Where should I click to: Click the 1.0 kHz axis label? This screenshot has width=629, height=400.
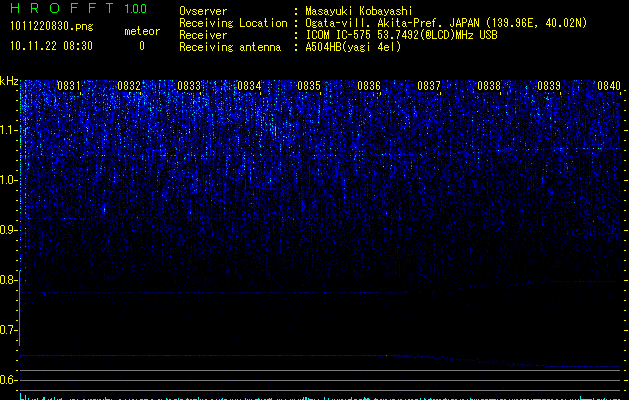8,180
